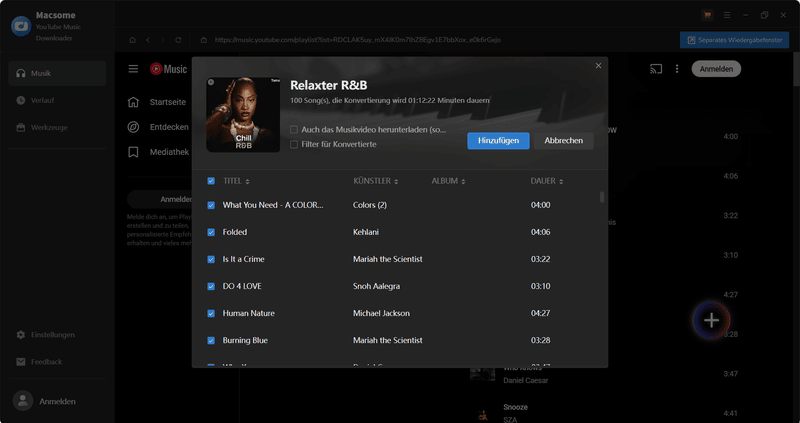800x423 pixels.
Task: Open the hamburger menu in title bar
Action: (727, 15)
